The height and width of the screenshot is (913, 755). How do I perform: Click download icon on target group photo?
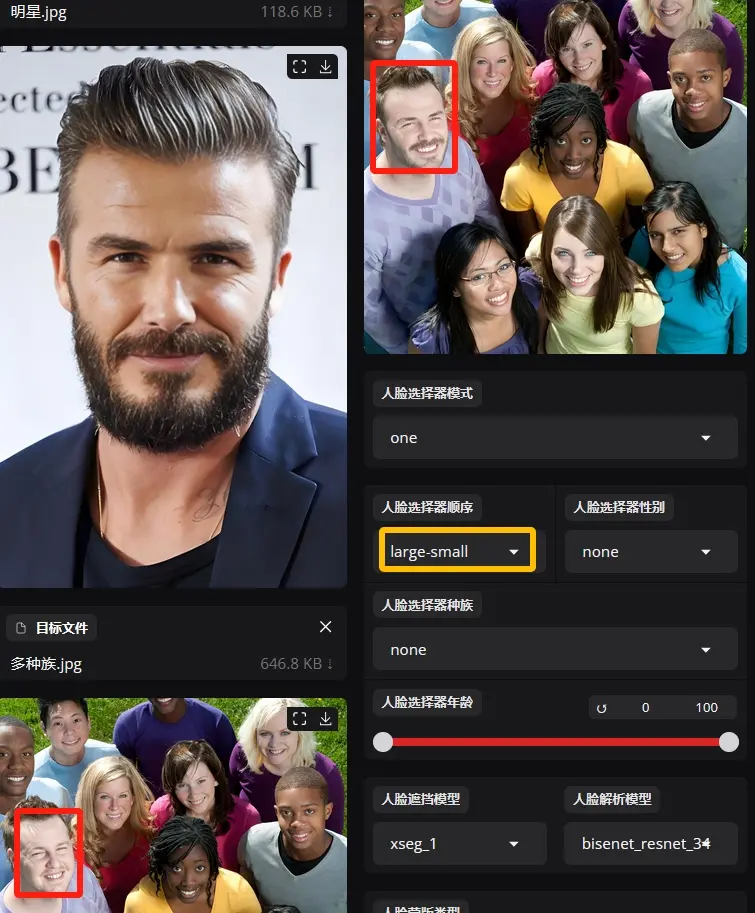(326, 719)
